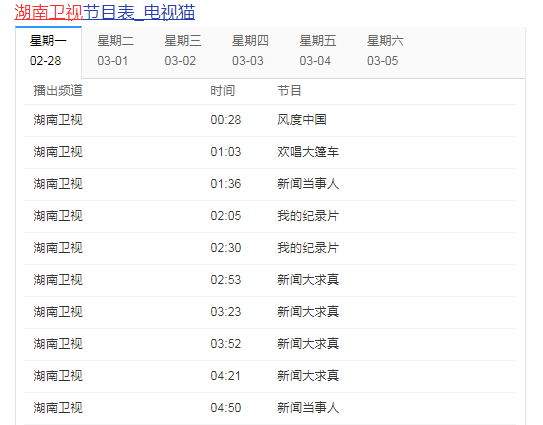View the 星期六 03-05 schedule tab
The height and width of the screenshot is (425, 543).
tap(385, 51)
